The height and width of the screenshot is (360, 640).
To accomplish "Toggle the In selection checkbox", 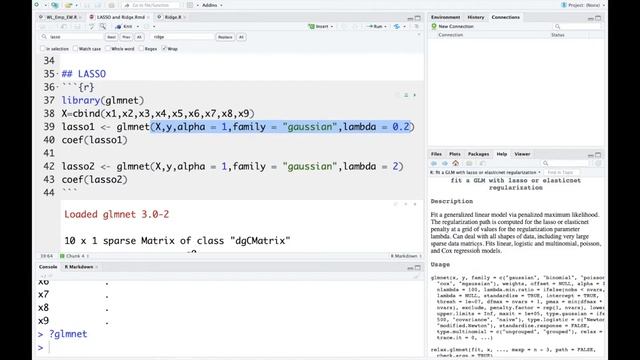I will coord(42,49).
